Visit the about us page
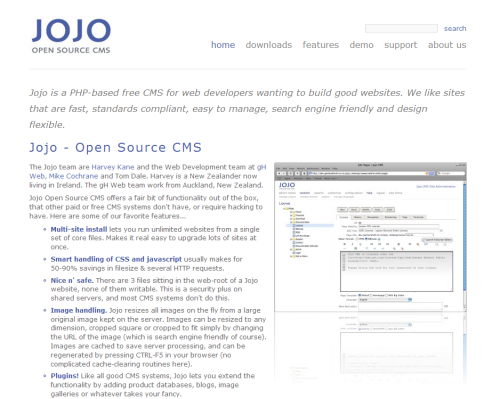 pyautogui.click(x=447, y=45)
